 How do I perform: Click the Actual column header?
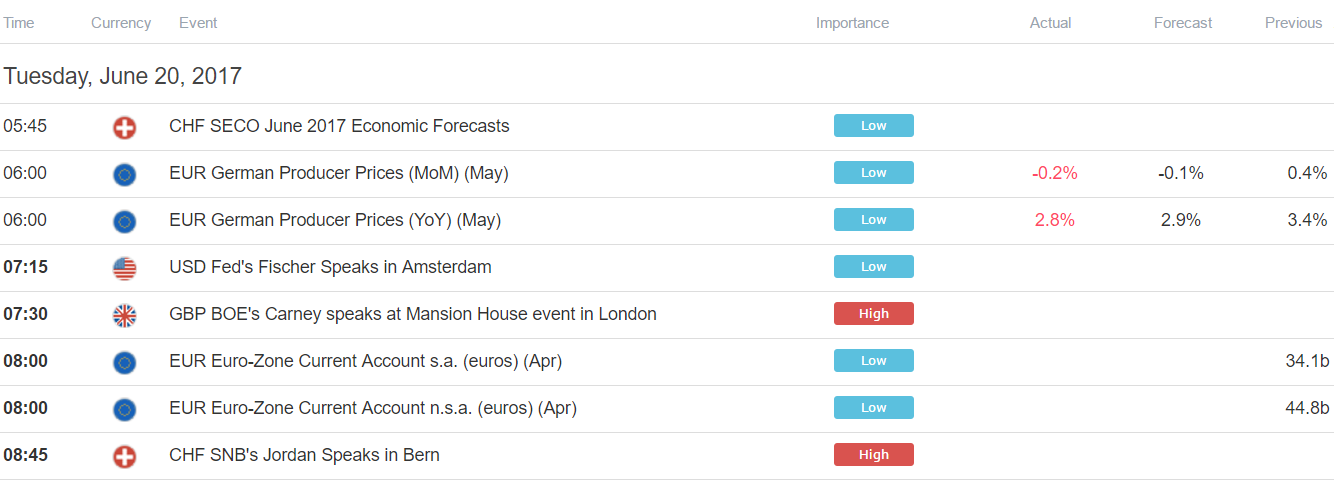[1050, 23]
